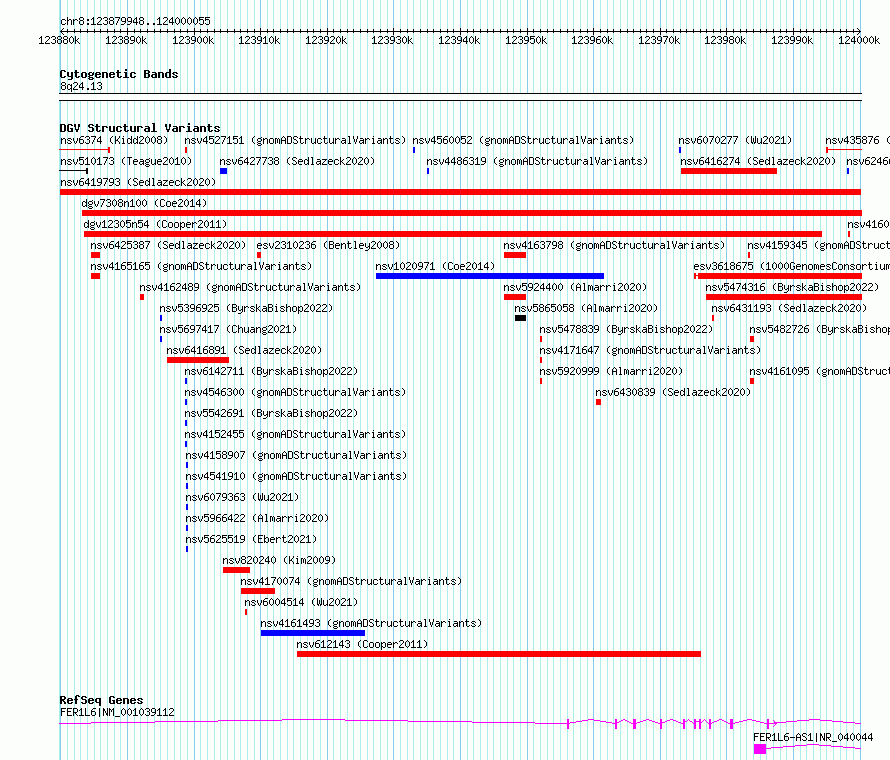This screenshot has height=760, width=890.
Task: Open nsv4162489 (gnomADStructuralVariants) label
Action: [250, 287]
